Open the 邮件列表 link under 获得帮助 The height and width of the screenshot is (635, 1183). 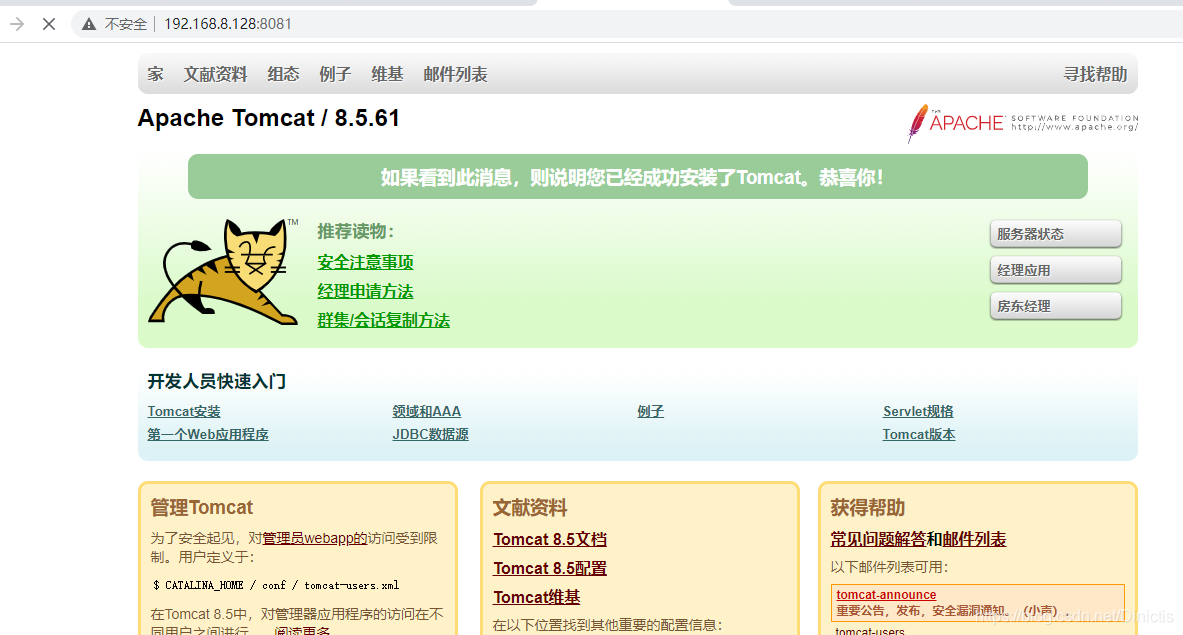coord(974,539)
